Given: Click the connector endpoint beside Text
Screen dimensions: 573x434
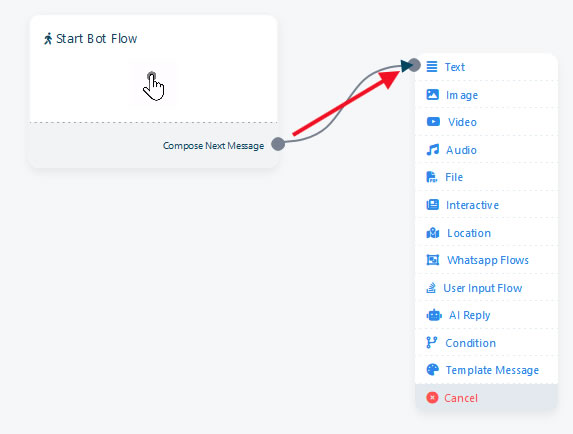Looking at the screenshot, I should point(414,65).
